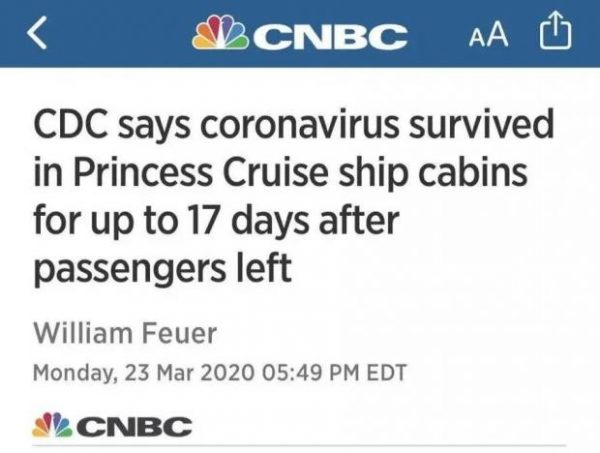Click the word 'coronavirus' in the headline
Image resolution: width=600 pixels, height=453 pixels.
point(300,126)
